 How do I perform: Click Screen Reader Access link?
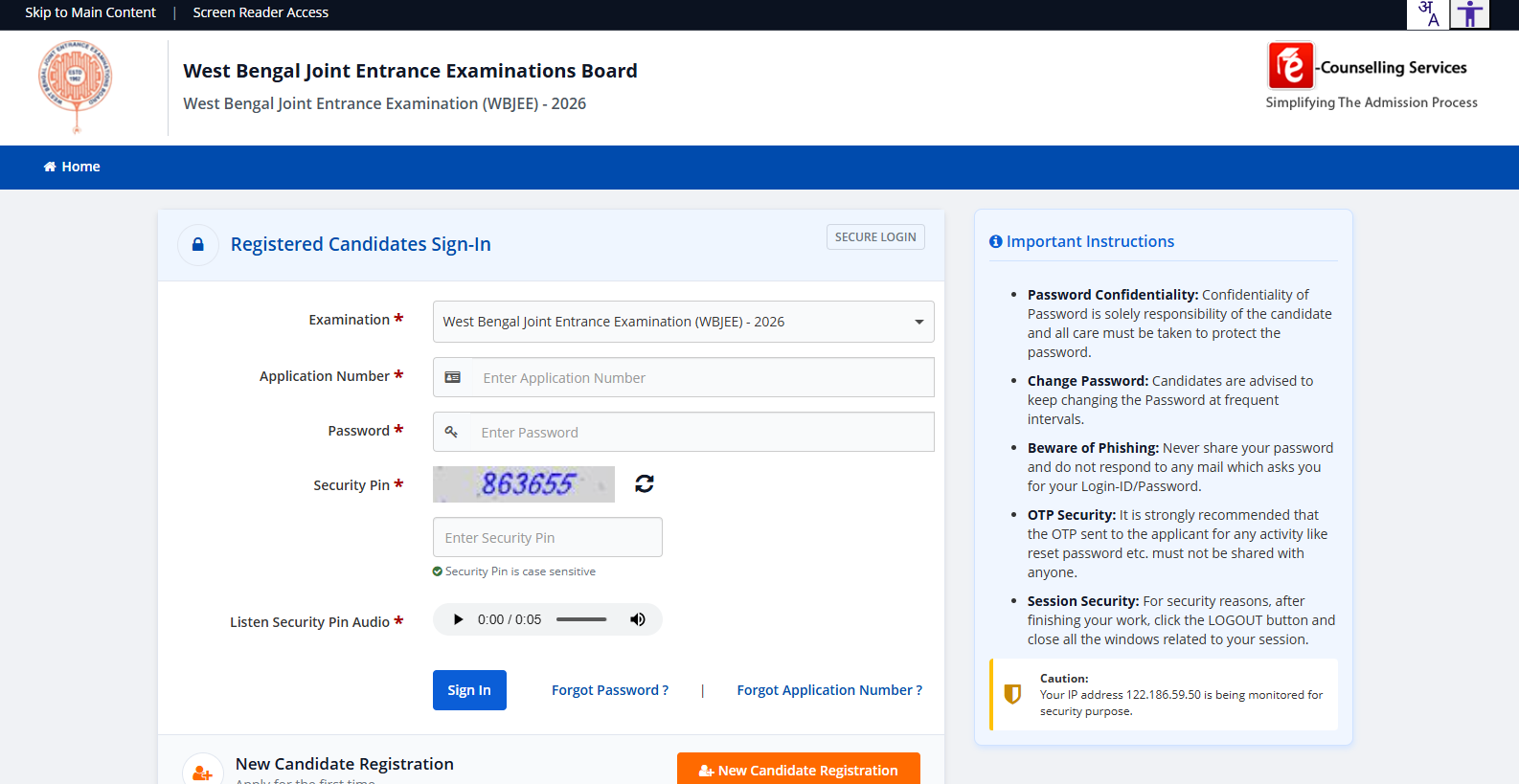click(x=261, y=12)
